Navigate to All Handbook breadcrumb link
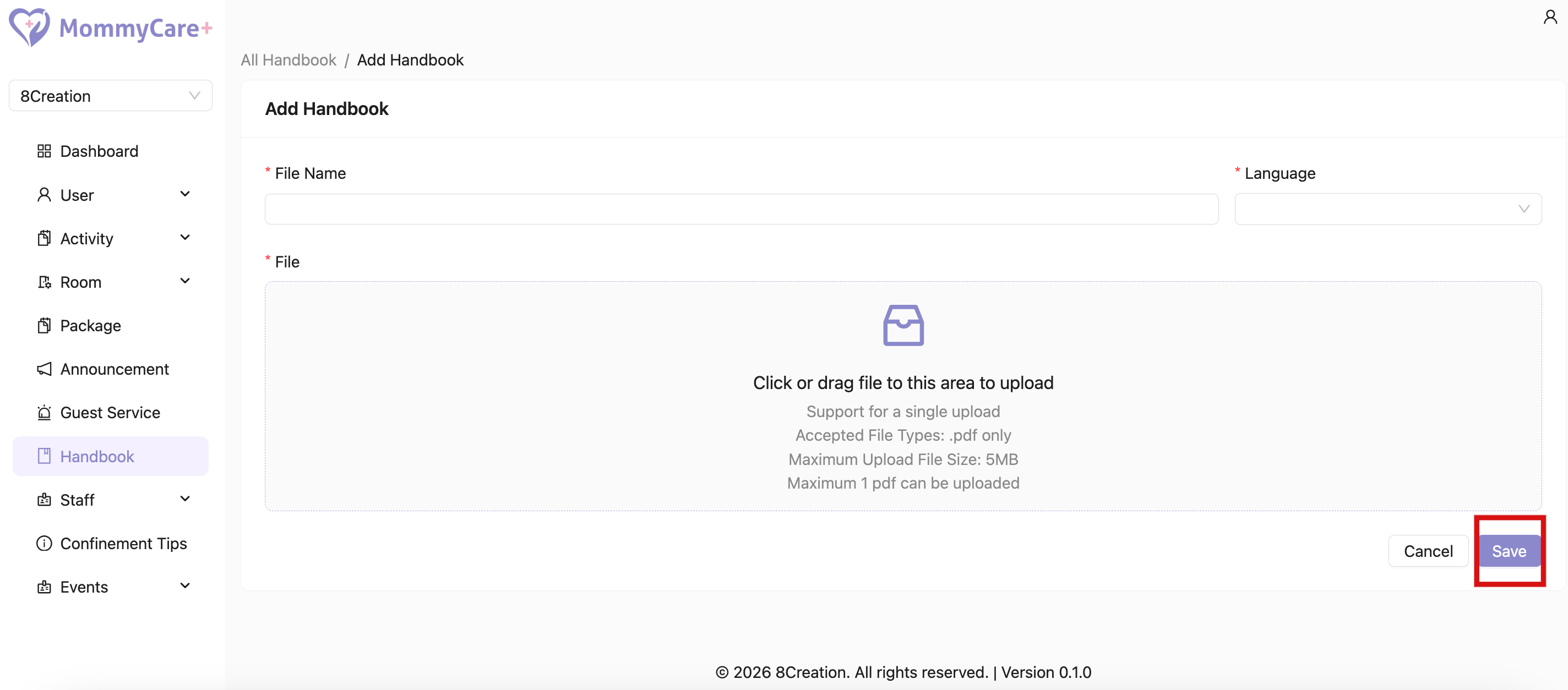This screenshot has height=690, width=1568. point(288,59)
